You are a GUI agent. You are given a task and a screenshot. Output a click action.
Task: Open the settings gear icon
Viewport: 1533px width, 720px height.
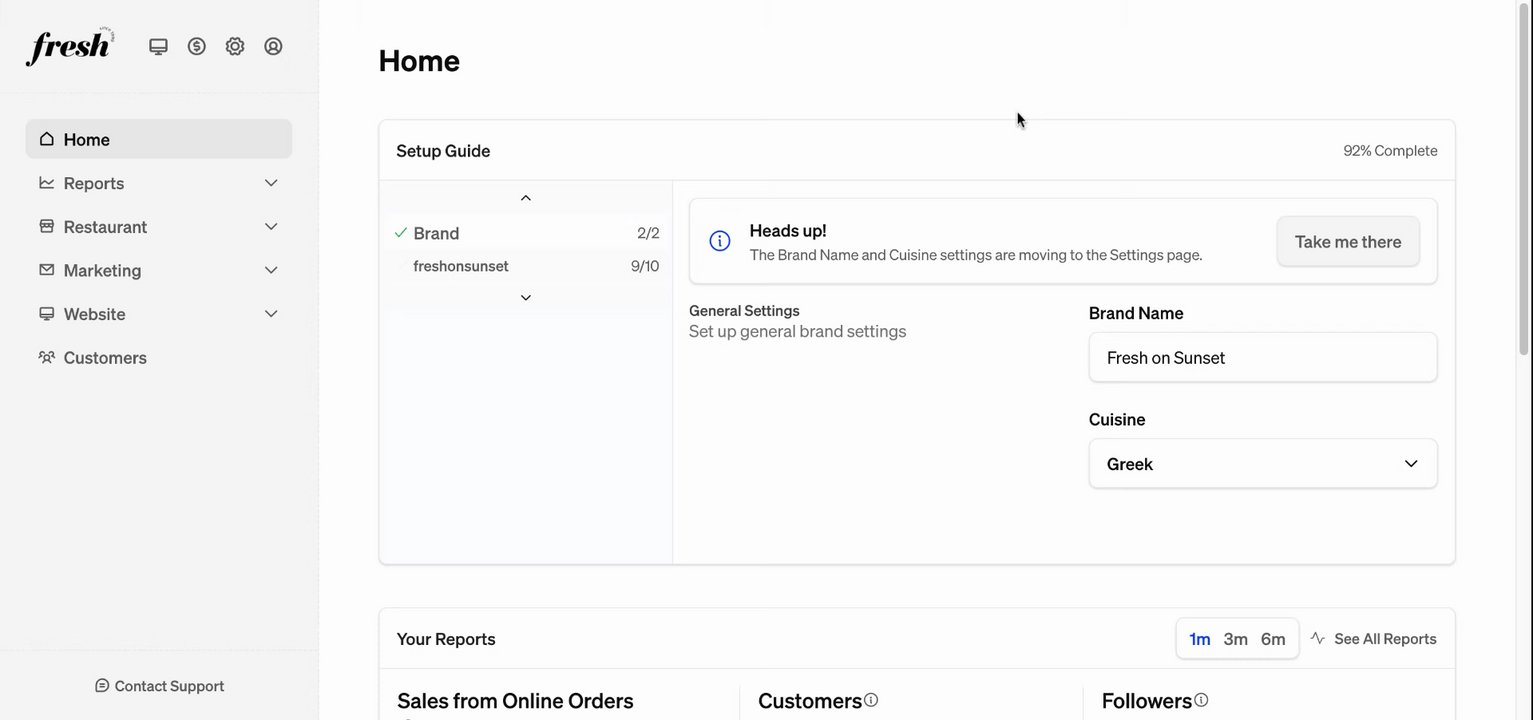(235, 46)
